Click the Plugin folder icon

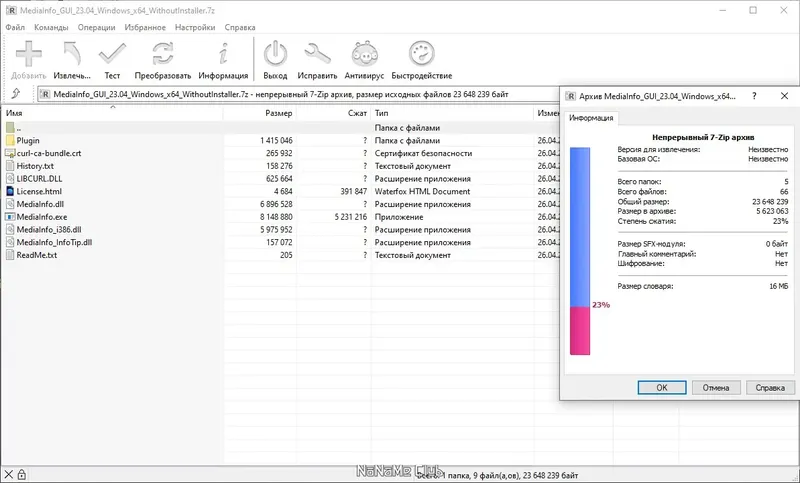click(x=10, y=140)
